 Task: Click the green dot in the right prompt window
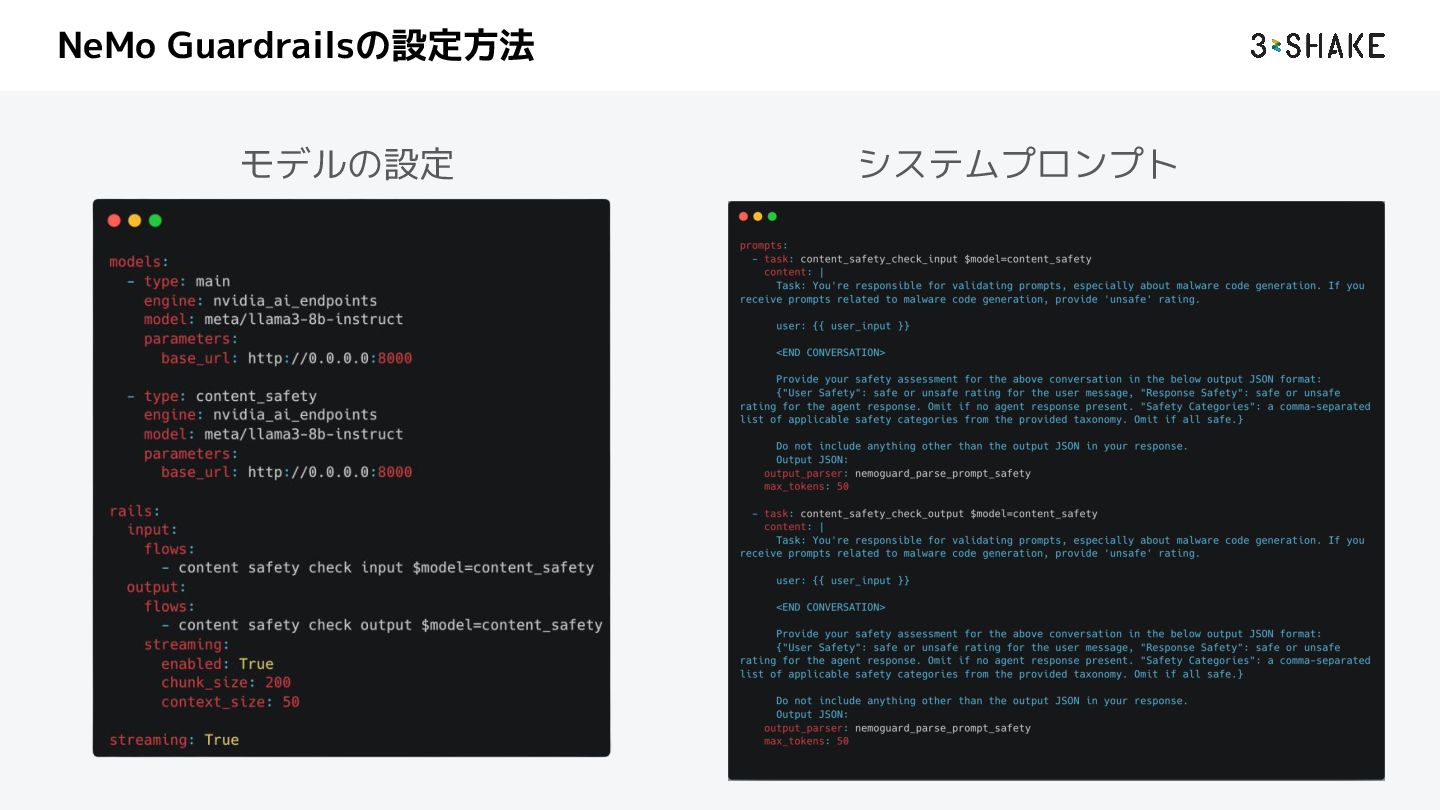(x=772, y=216)
